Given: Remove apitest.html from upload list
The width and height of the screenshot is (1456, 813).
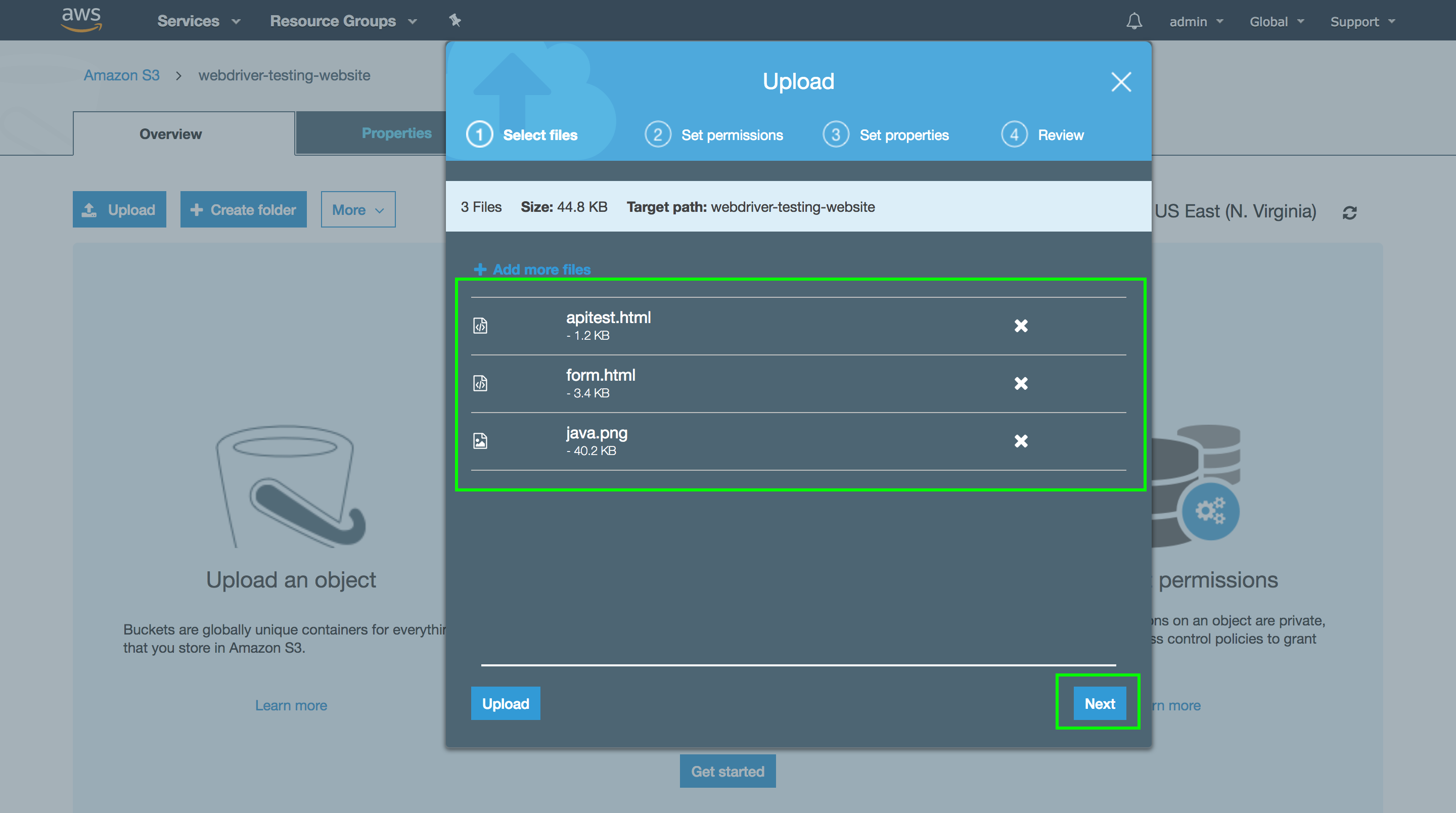Looking at the screenshot, I should point(1021,326).
